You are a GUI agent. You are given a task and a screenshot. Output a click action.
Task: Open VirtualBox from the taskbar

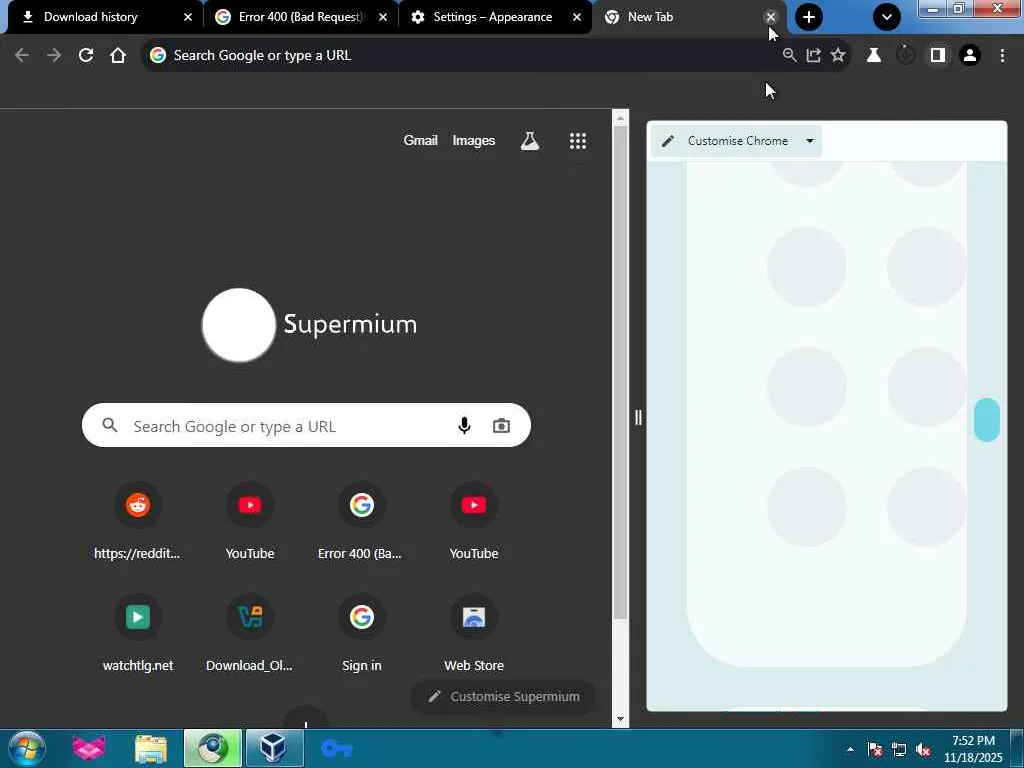(274, 748)
